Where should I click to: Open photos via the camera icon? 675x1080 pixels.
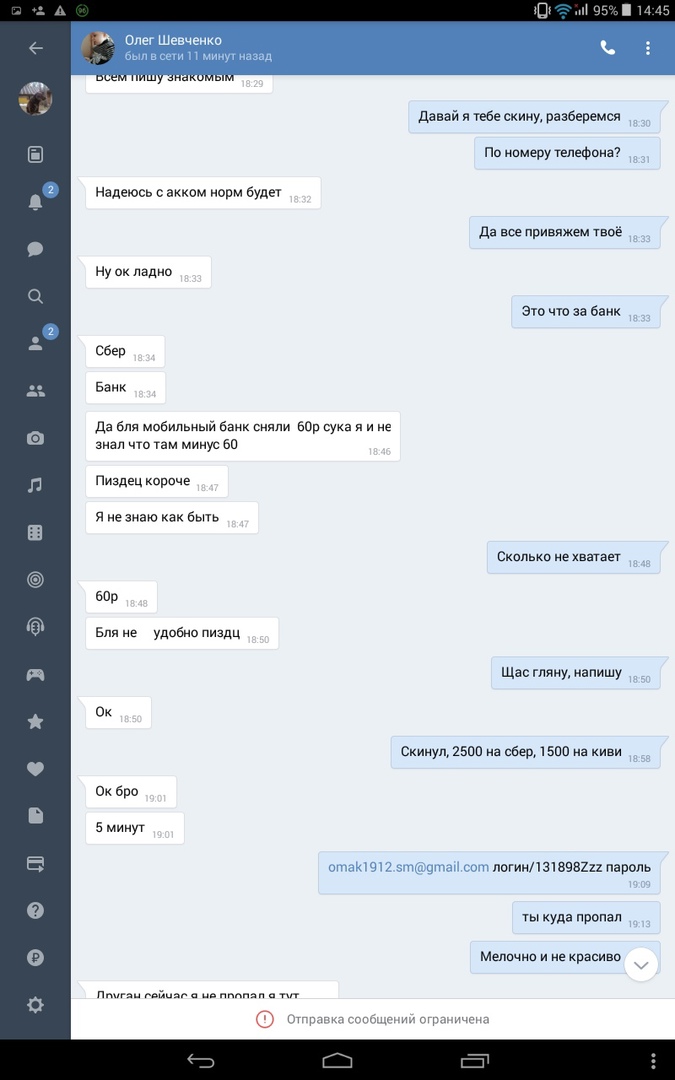click(x=35, y=438)
